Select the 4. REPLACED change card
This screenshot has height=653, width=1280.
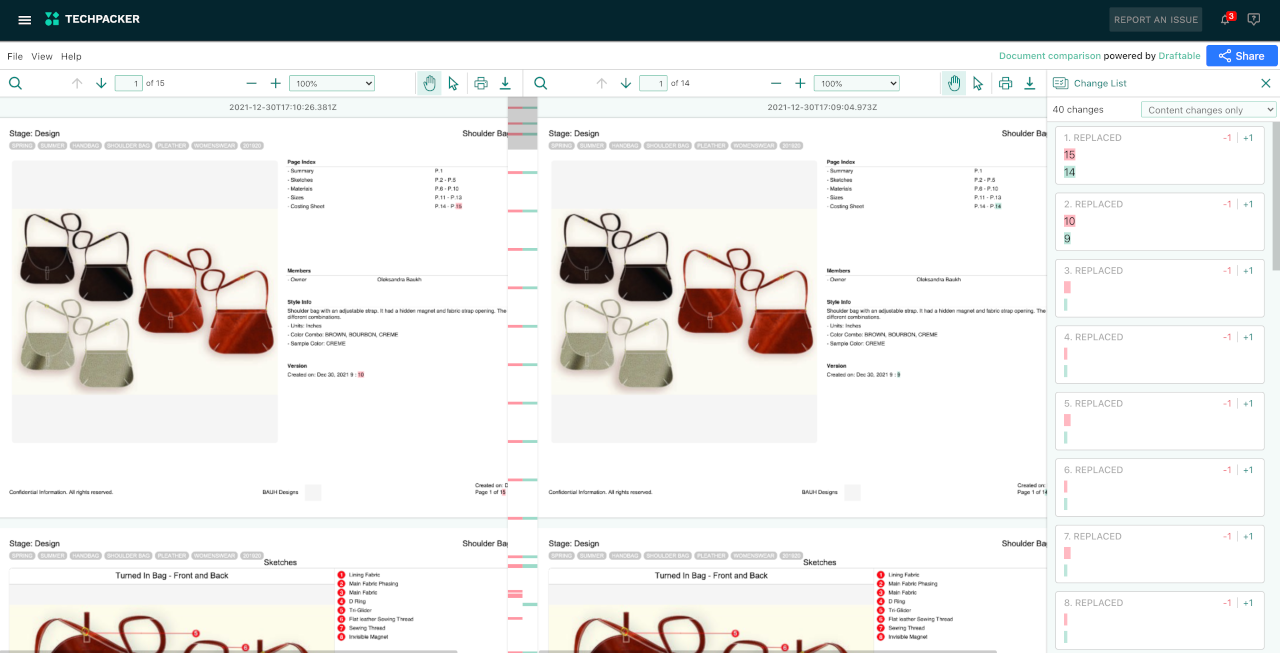(1160, 354)
